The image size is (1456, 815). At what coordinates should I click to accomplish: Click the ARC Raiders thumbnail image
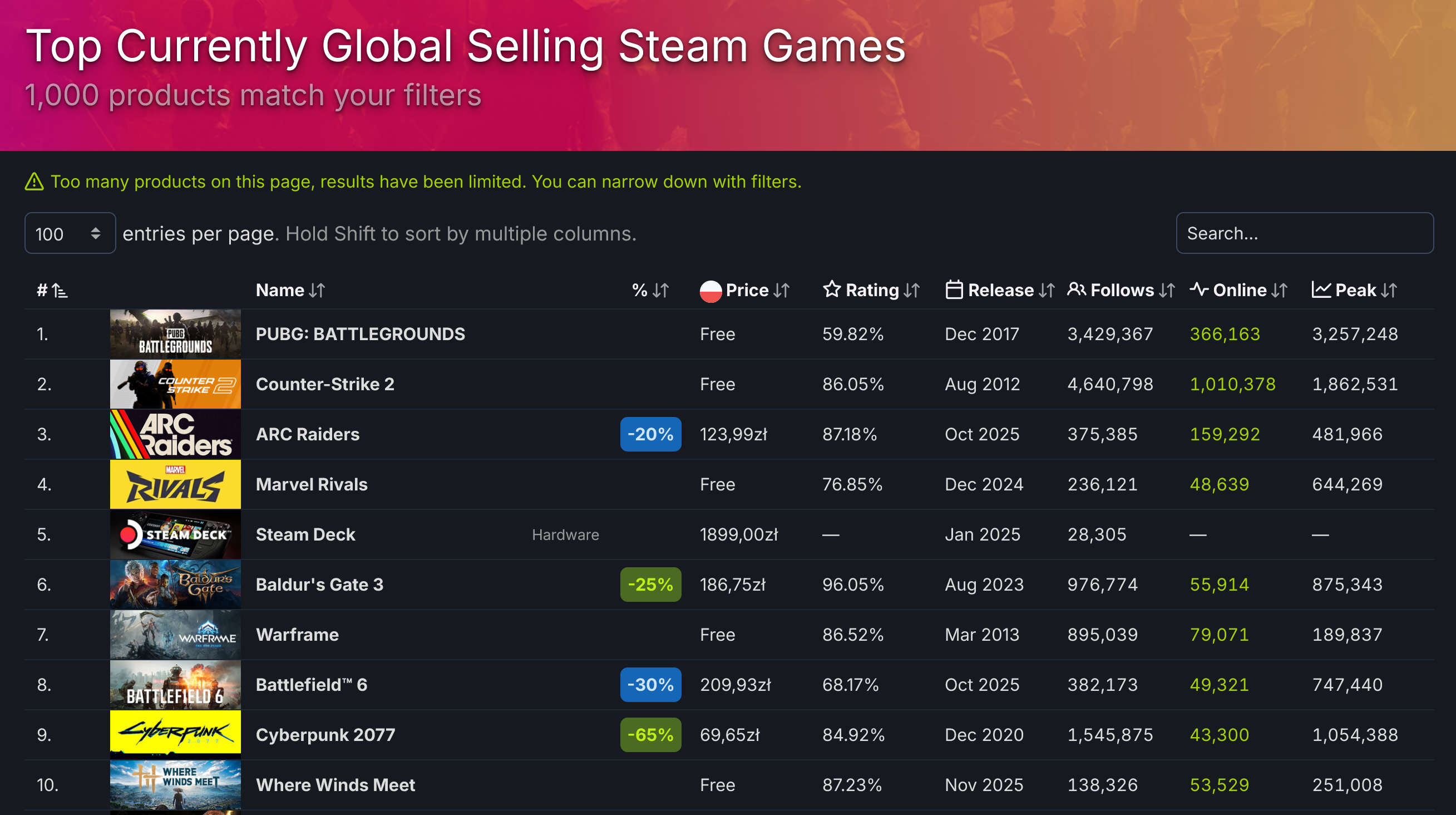[x=175, y=434]
